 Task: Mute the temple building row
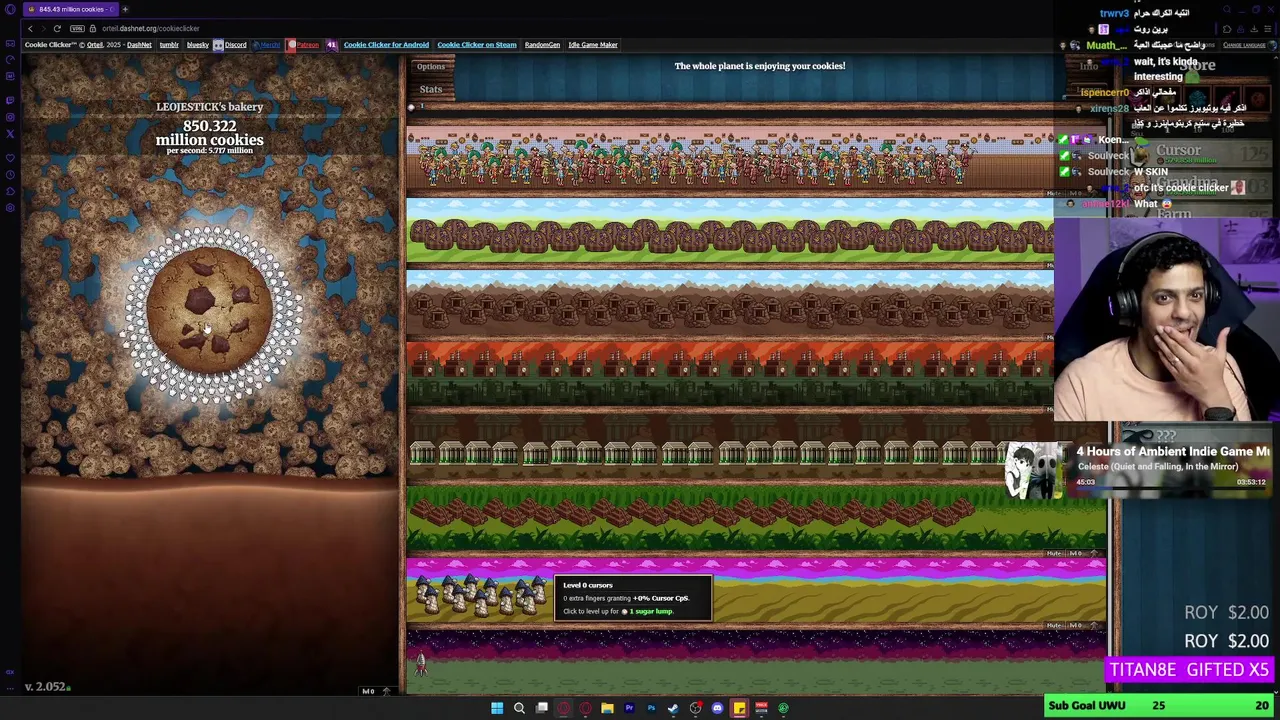click(x=1054, y=553)
